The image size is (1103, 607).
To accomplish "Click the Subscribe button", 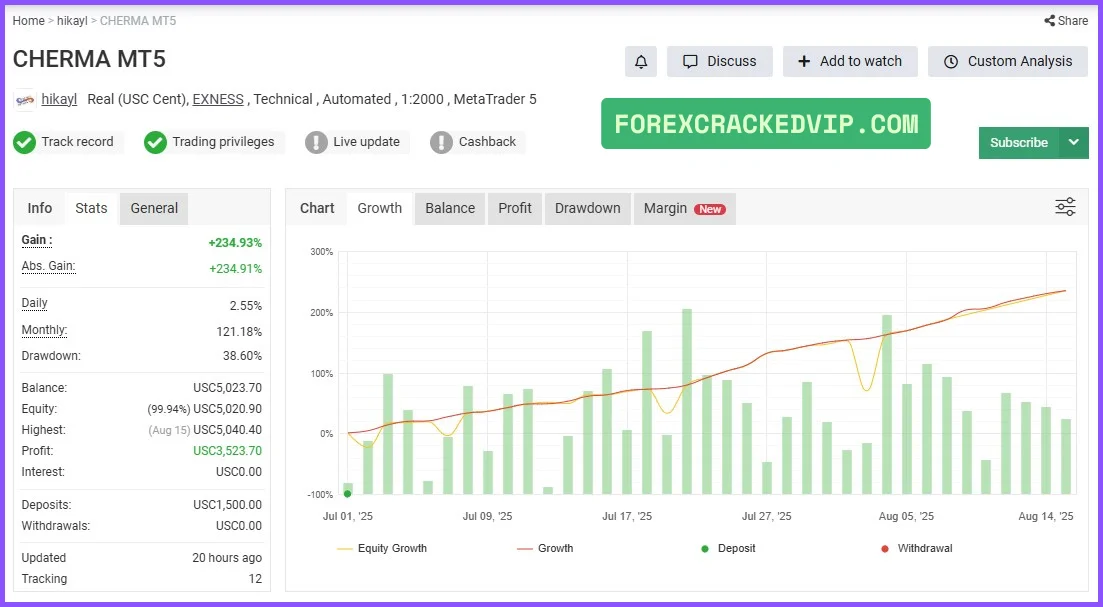I will (1019, 143).
